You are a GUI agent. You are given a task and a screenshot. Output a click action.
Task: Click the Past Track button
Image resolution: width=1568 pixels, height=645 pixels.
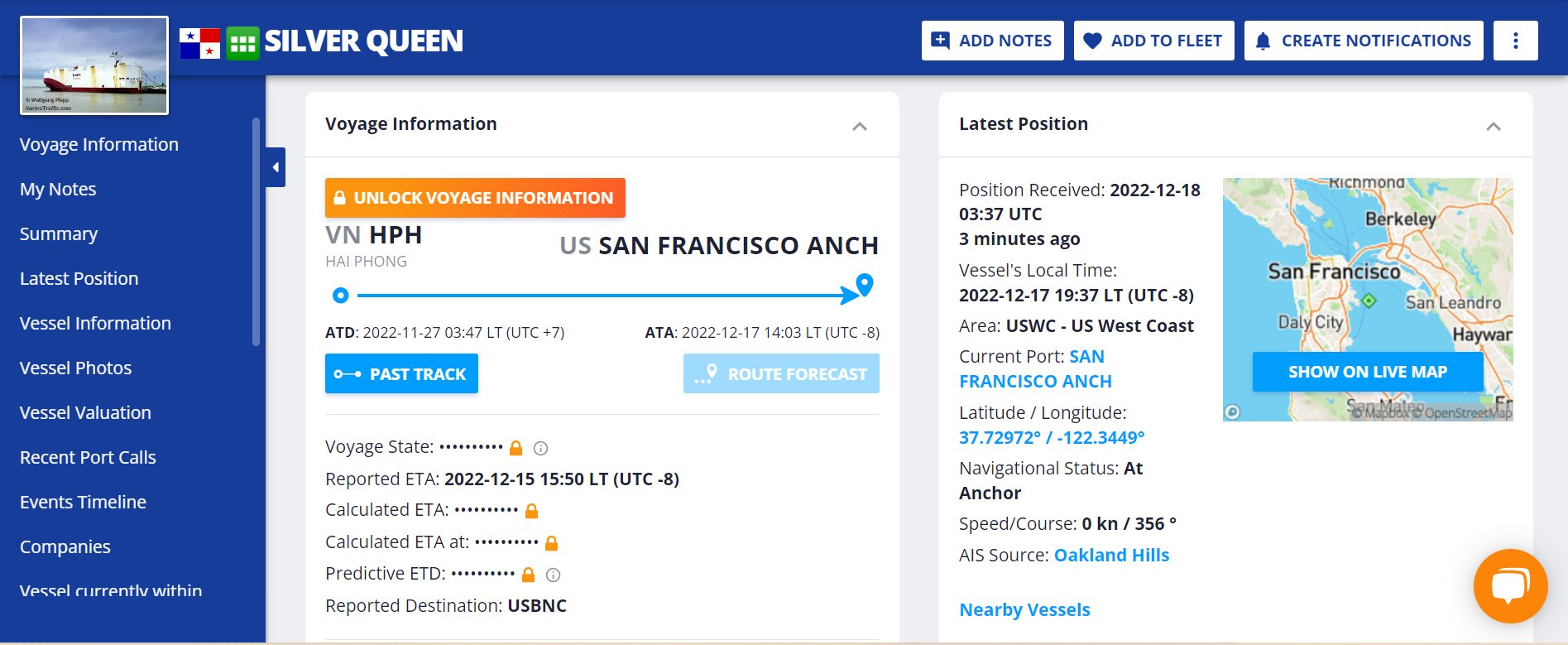401,373
